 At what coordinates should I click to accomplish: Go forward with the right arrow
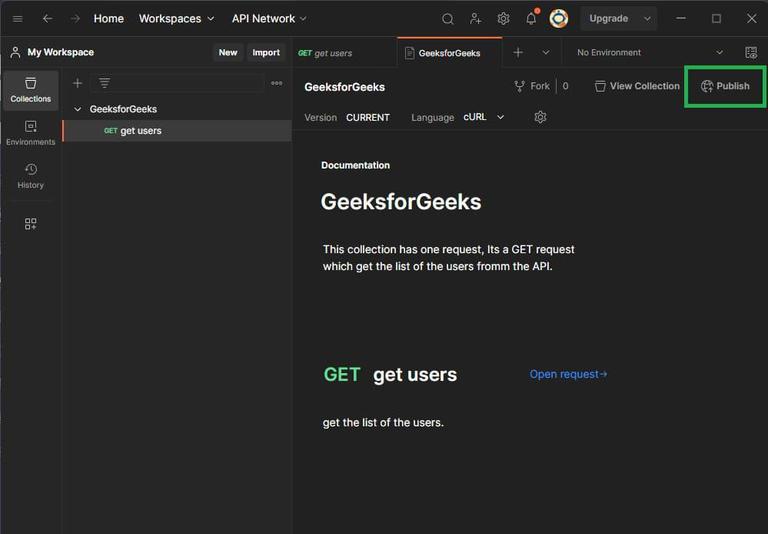click(75, 19)
